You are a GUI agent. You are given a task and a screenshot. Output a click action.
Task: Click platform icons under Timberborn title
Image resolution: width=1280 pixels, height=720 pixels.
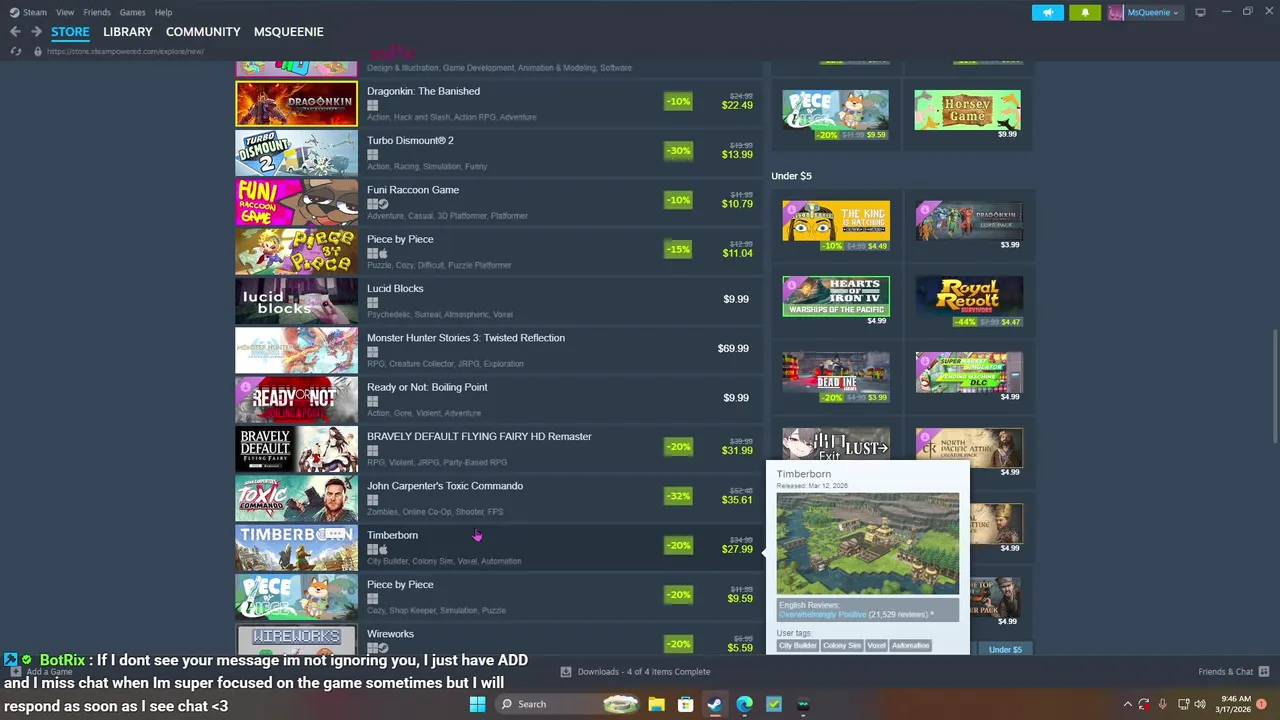(x=377, y=549)
